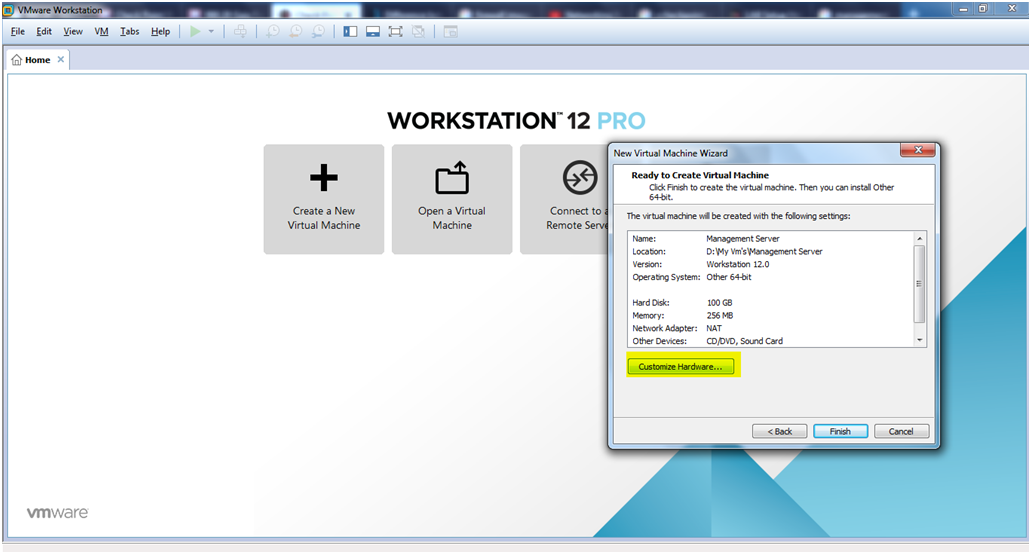The width and height of the screenshot is (1031, 554).
Task: Open the Help menu
Action: point(160,32)
